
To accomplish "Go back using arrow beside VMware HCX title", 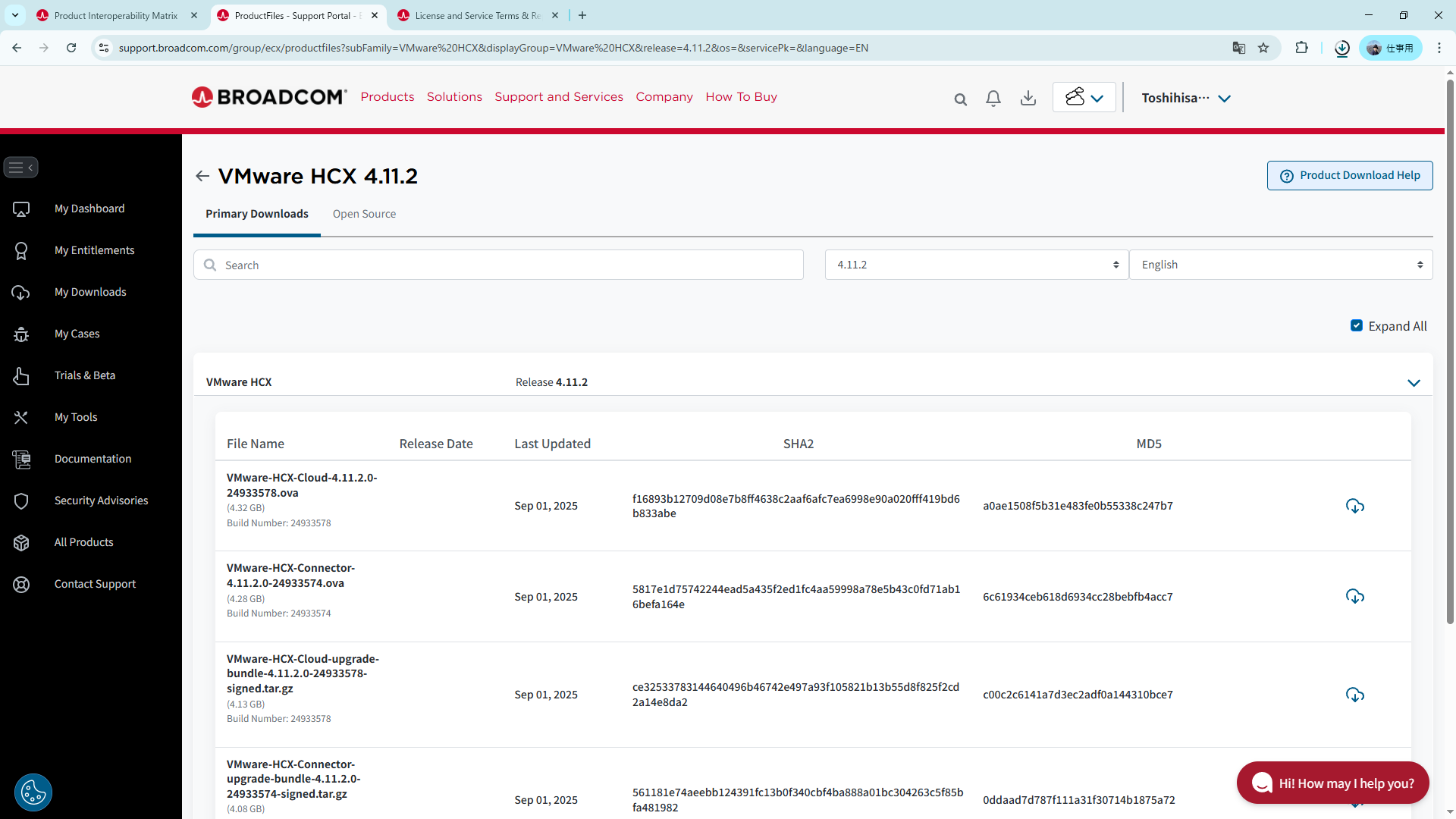I will click(x=202, y=176).
